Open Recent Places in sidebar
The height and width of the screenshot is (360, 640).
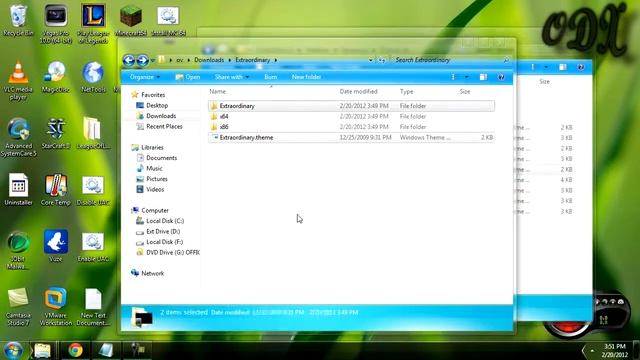[x=159, y=127]
